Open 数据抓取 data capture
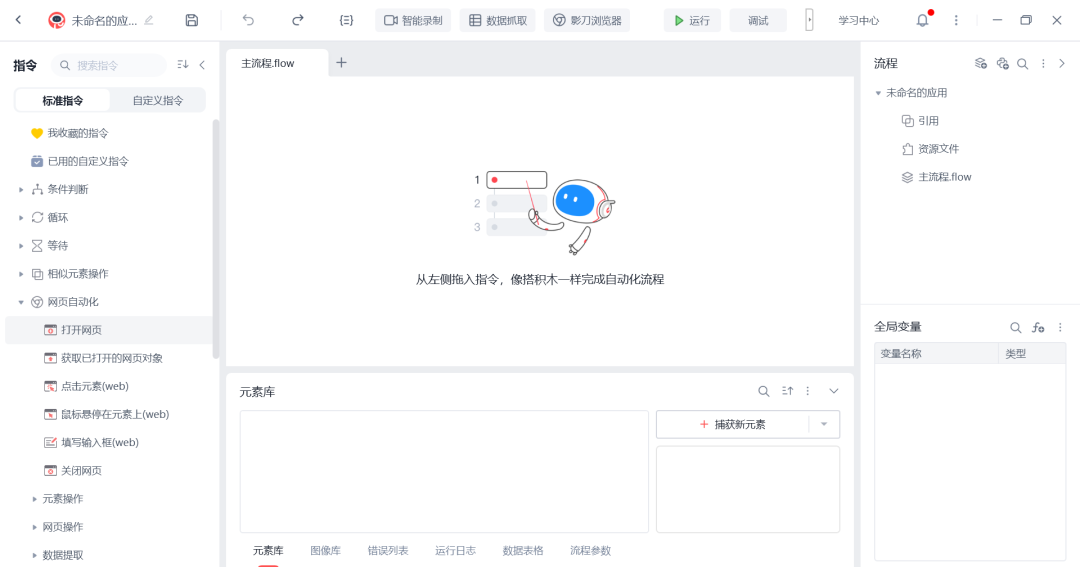The image size is (1080, 567). point(497,21)
